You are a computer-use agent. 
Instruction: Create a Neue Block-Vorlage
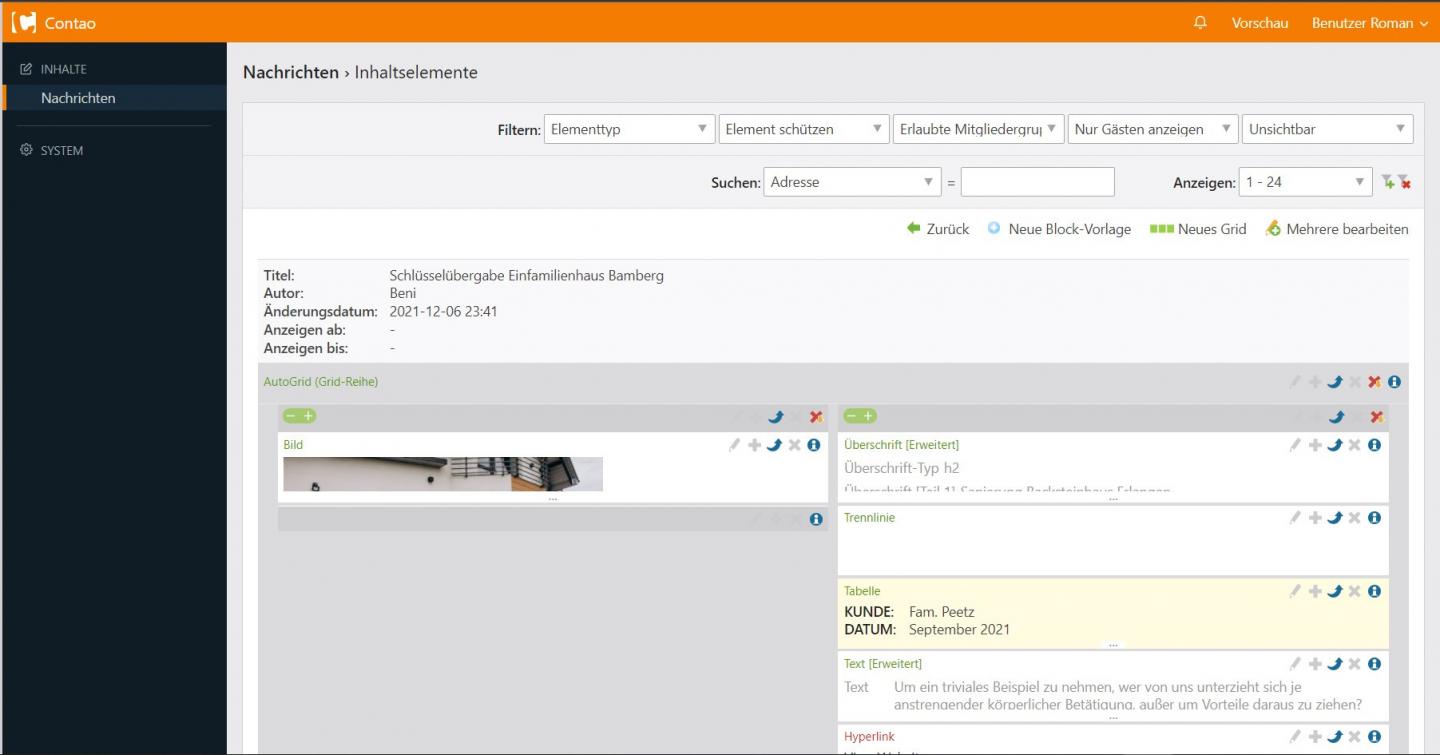tap(1059, 229)
